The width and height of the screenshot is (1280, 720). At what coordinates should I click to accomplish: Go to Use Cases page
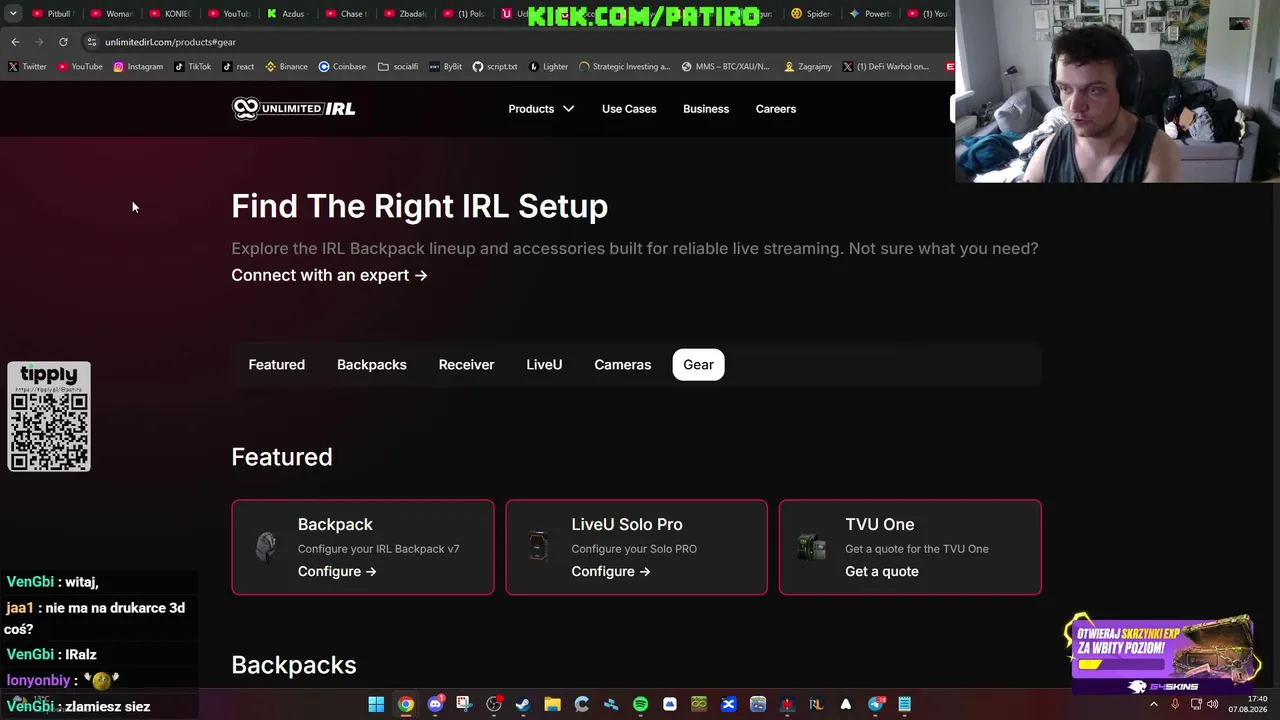click(629, 109)
